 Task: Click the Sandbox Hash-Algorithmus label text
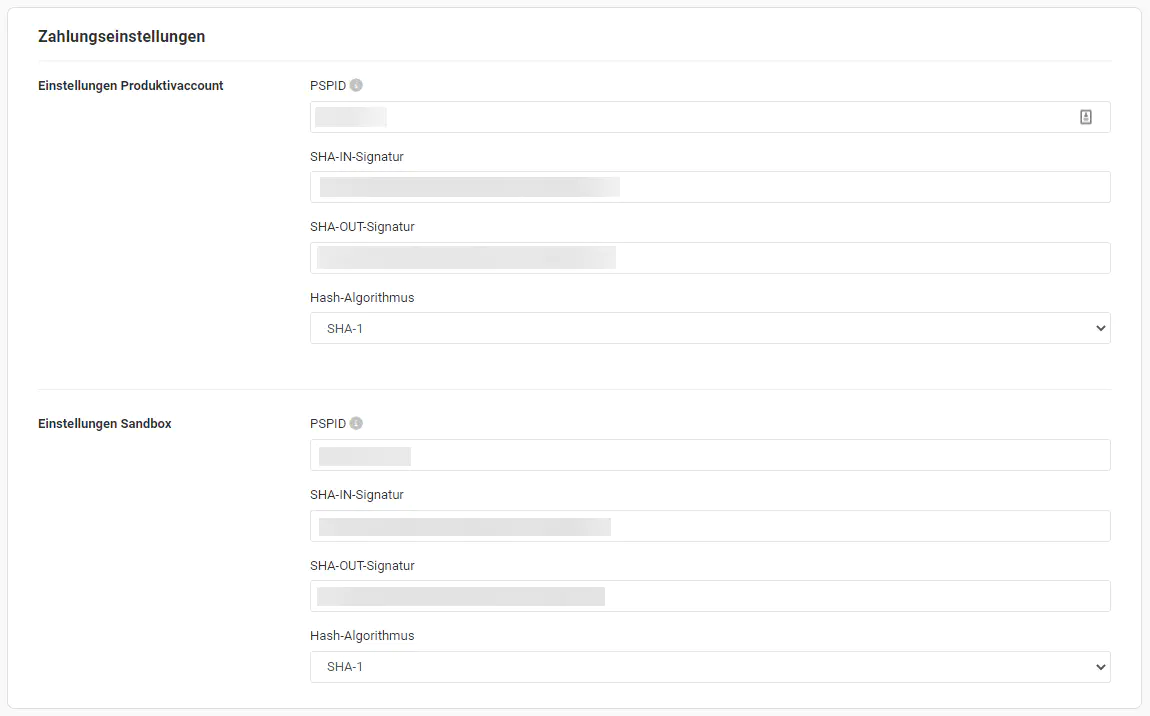tap(362, 636)
